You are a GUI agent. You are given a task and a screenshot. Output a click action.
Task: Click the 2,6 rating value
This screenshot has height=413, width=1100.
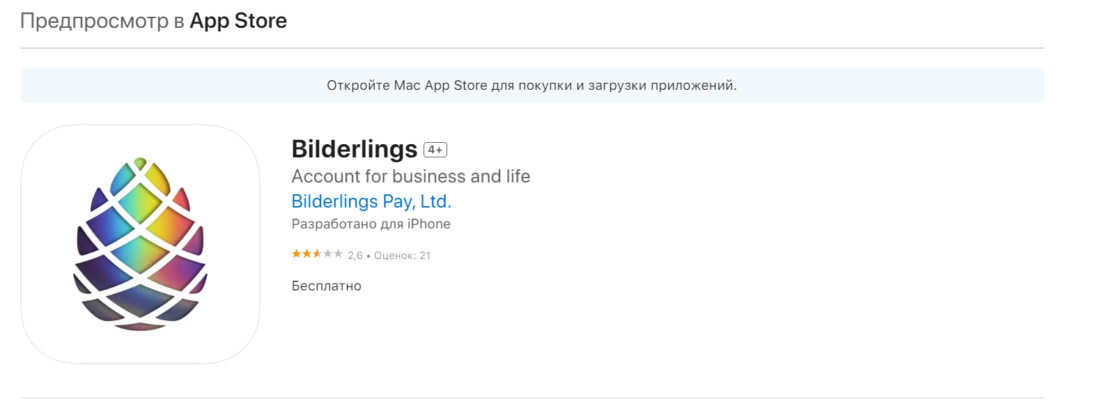click(355, 256)
